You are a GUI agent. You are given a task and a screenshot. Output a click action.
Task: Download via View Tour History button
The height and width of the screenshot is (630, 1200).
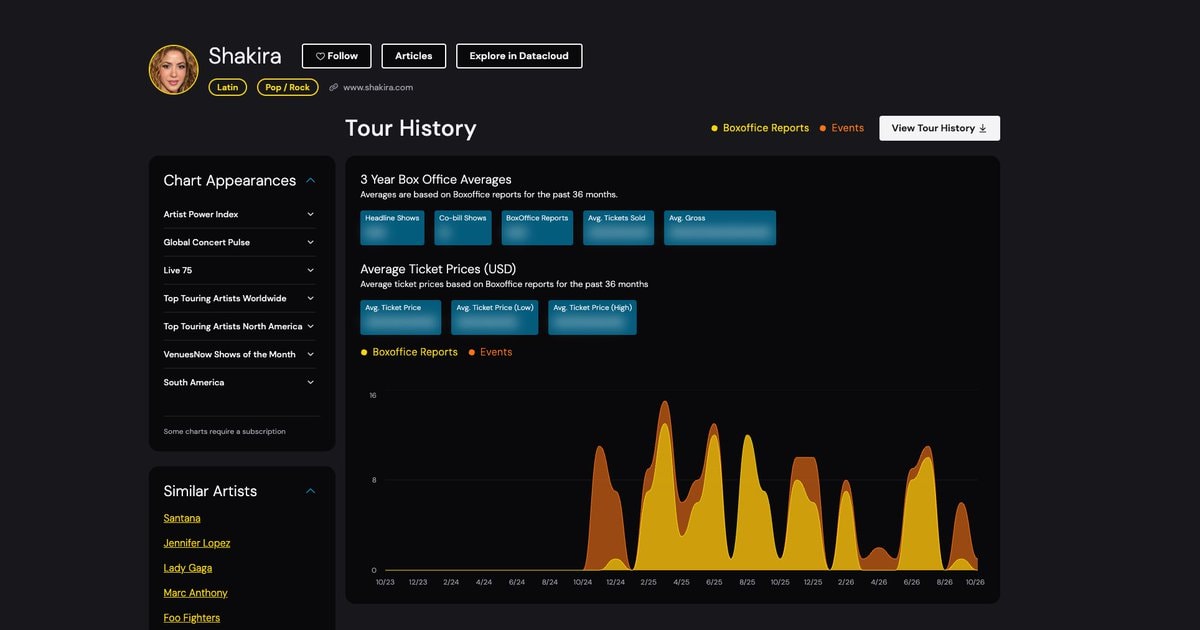tap(939, 128)
